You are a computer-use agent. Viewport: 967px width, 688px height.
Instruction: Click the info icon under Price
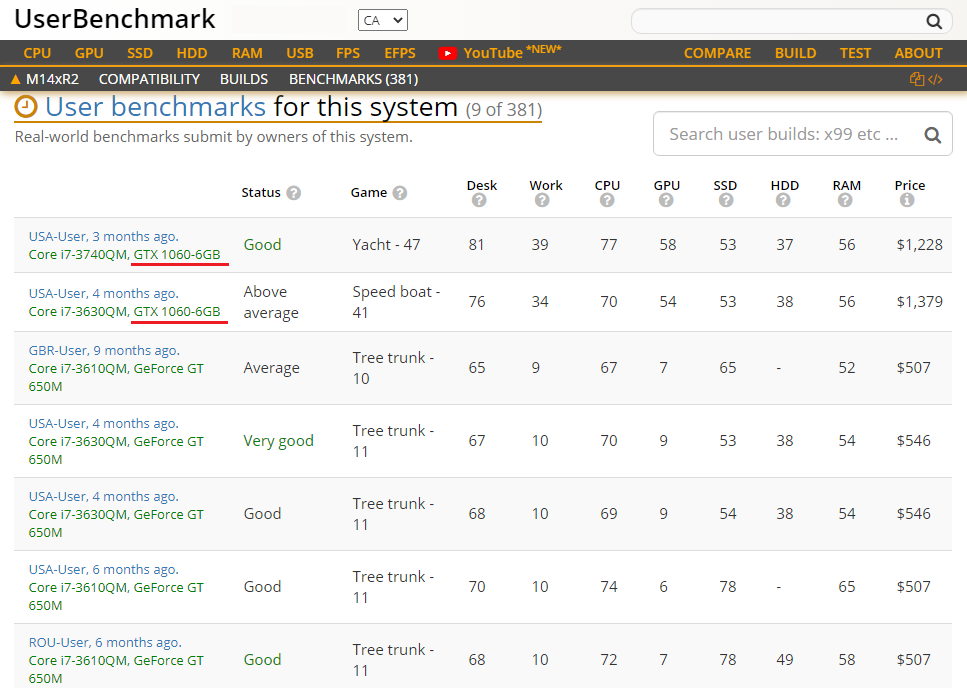click(x=907, y=200)
